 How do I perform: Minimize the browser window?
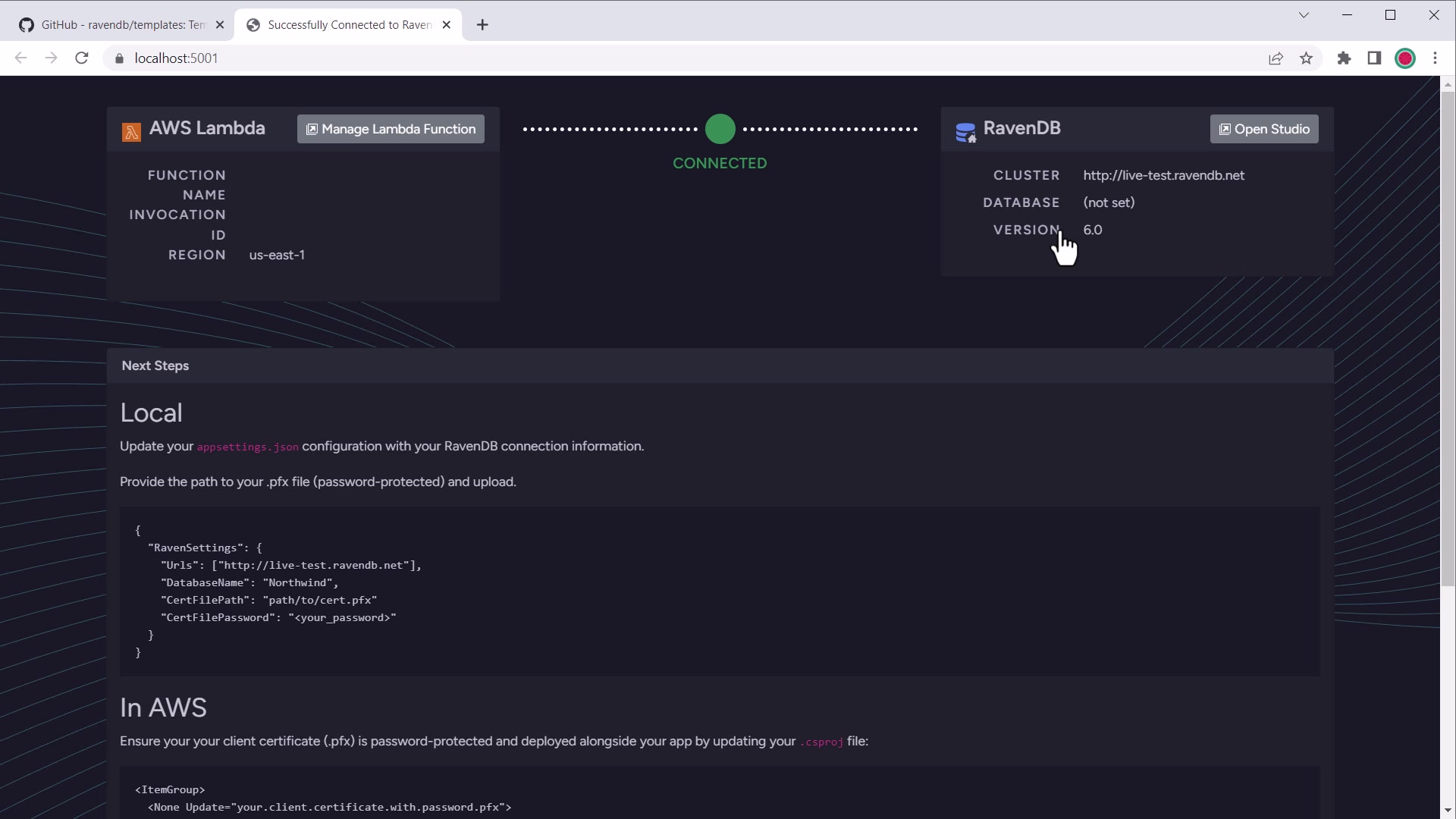click(x=1347, y=15)
